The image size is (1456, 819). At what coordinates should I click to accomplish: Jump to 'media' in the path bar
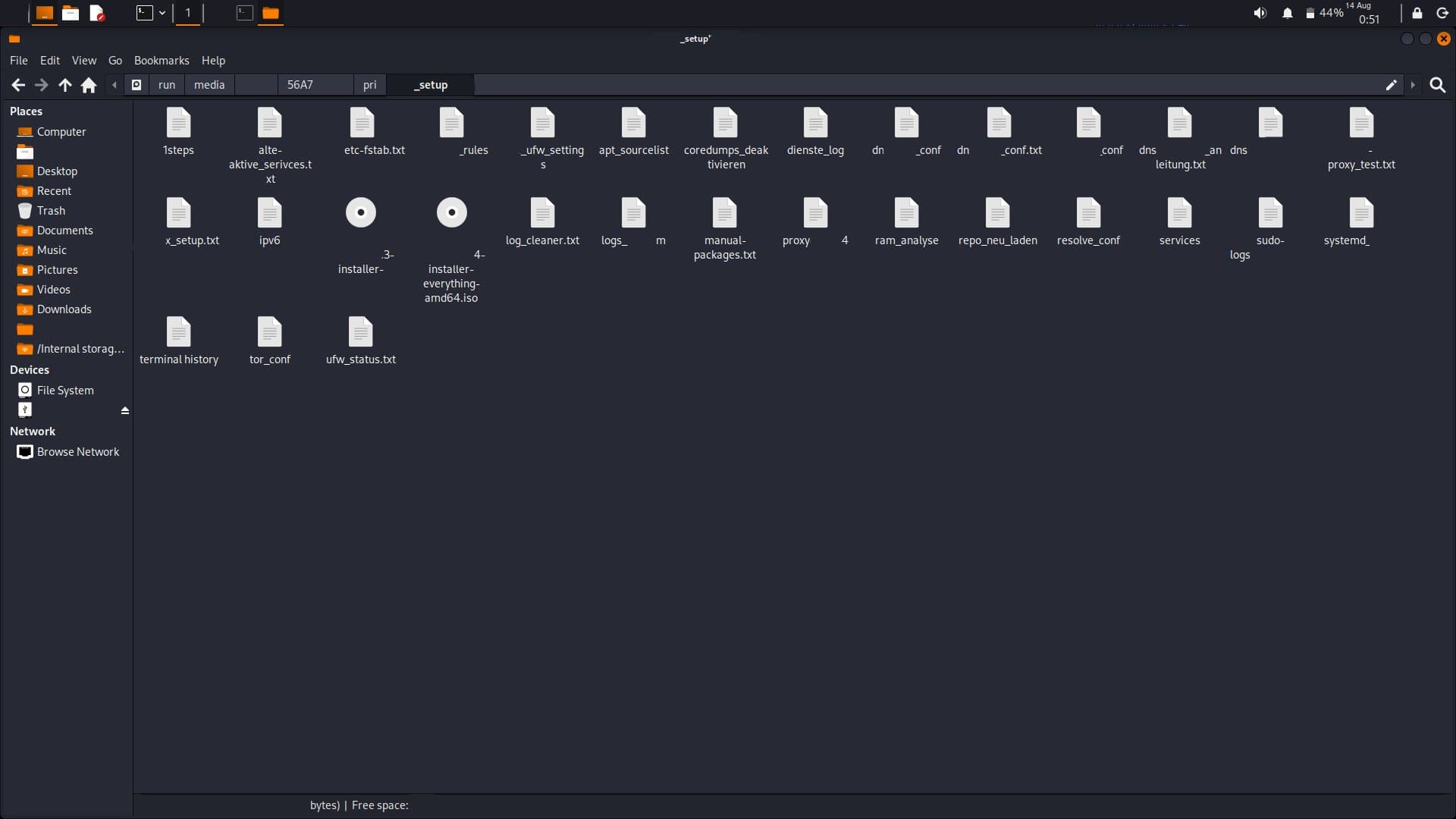tap(209, 85)
